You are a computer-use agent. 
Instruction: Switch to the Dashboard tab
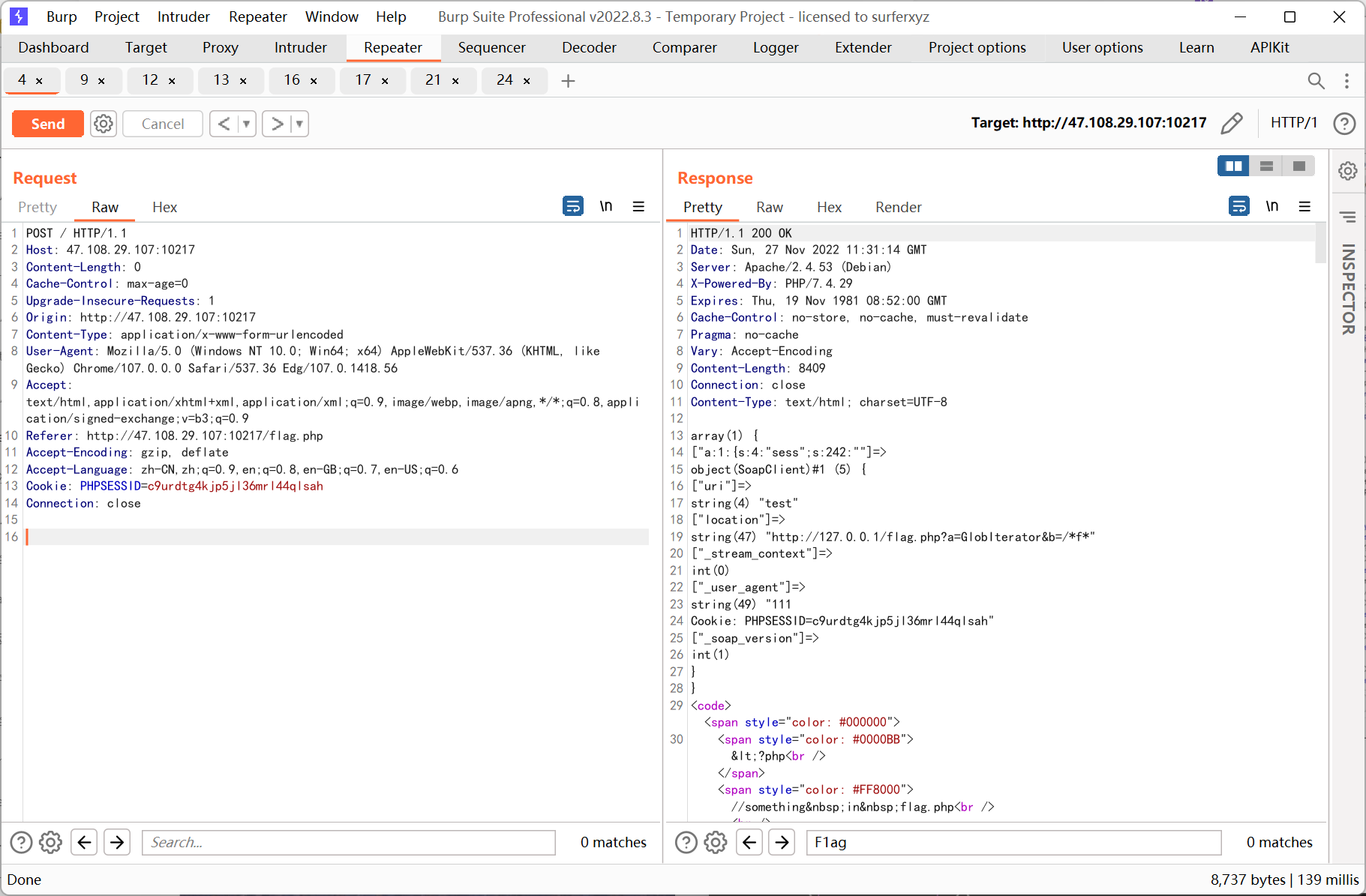point(53,47)
